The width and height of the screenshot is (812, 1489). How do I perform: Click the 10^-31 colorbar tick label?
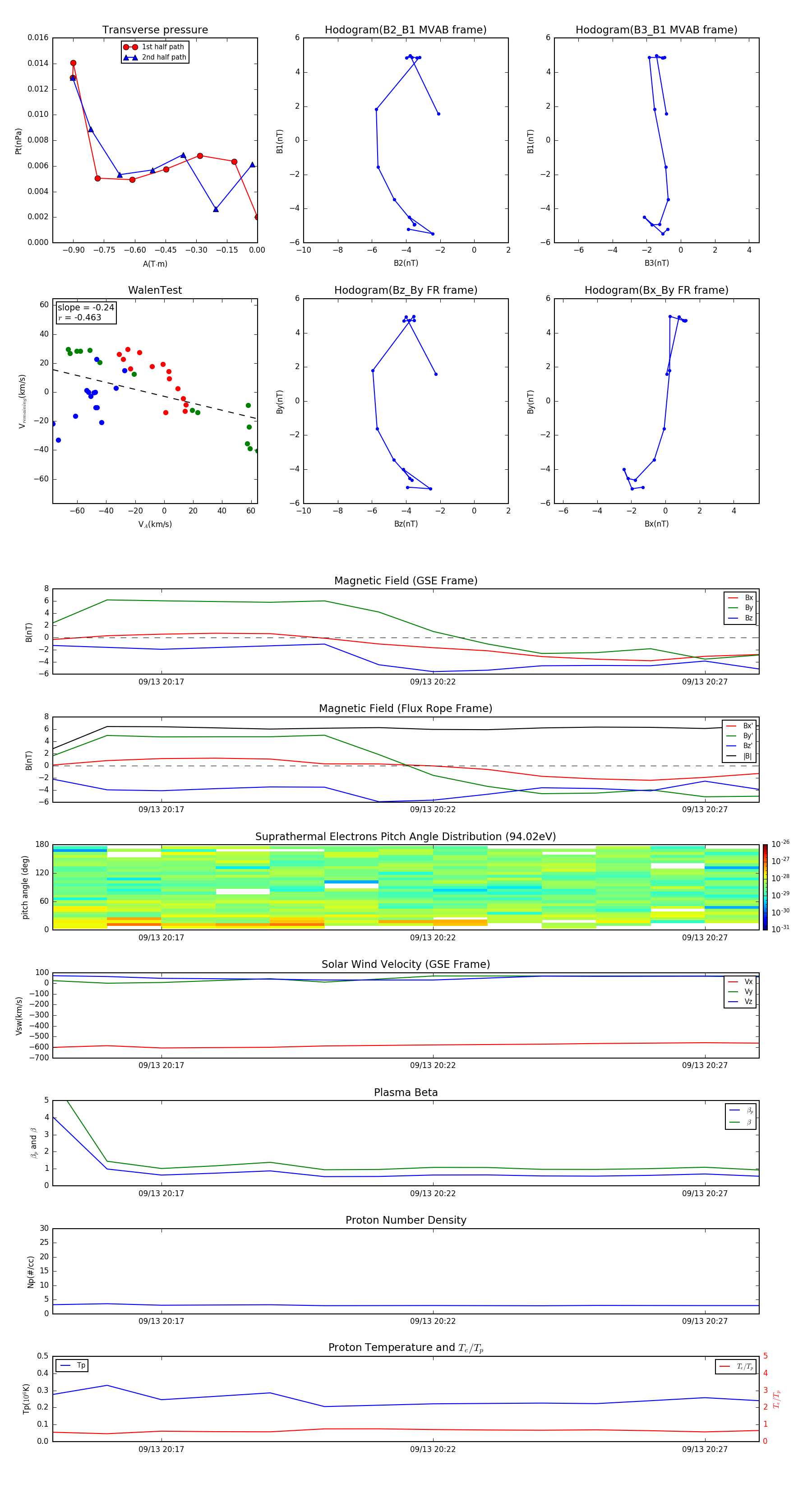780,929
